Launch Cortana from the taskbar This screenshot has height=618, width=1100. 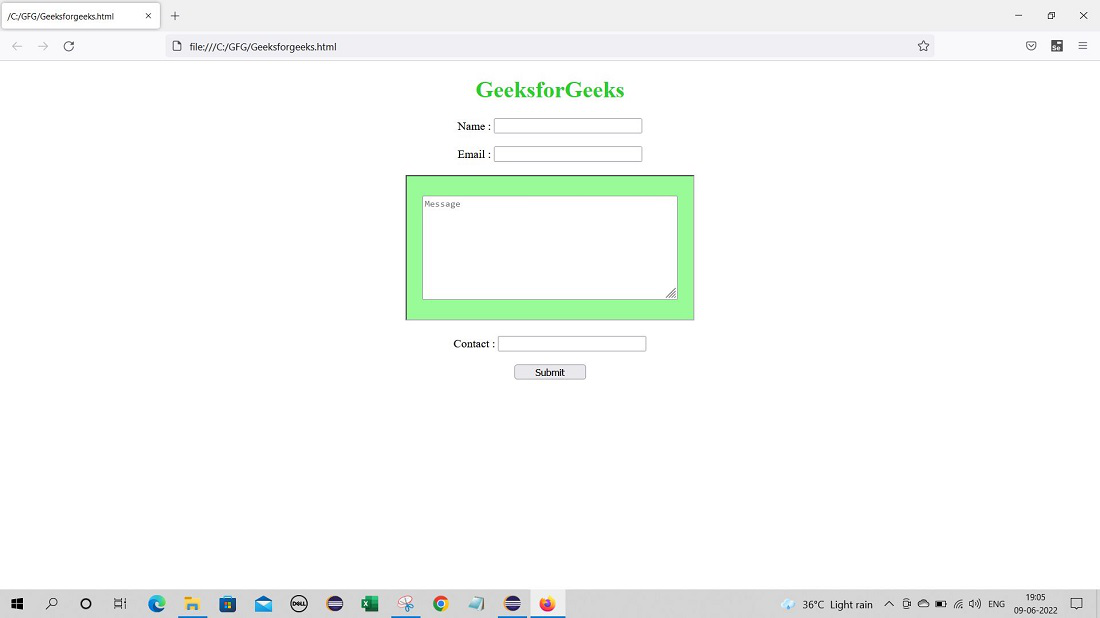click(86, 604)
